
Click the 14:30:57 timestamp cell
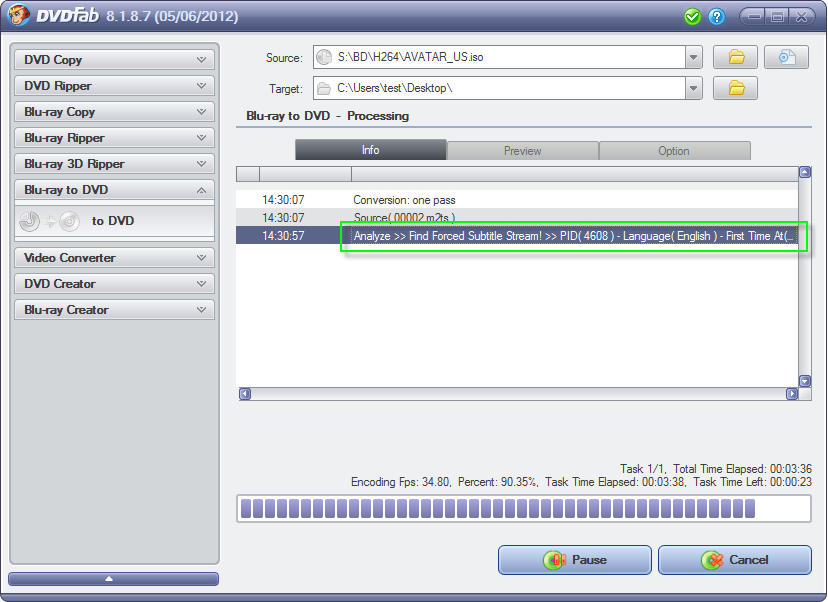pos(284,236)
